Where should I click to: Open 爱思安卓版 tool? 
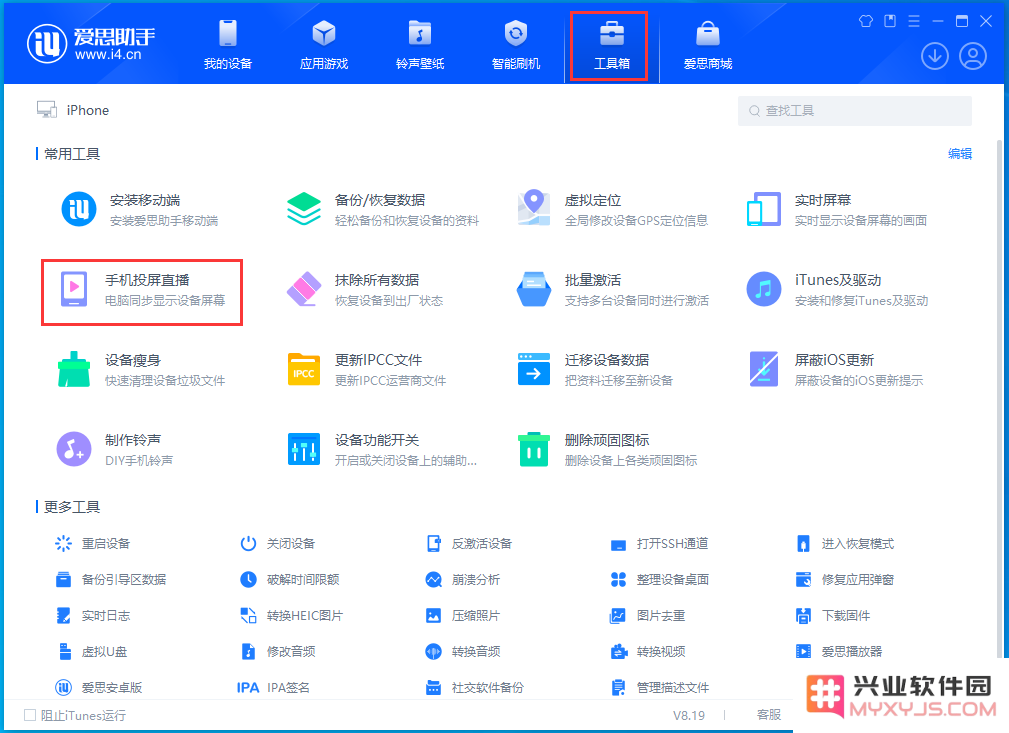pos(98,688)
